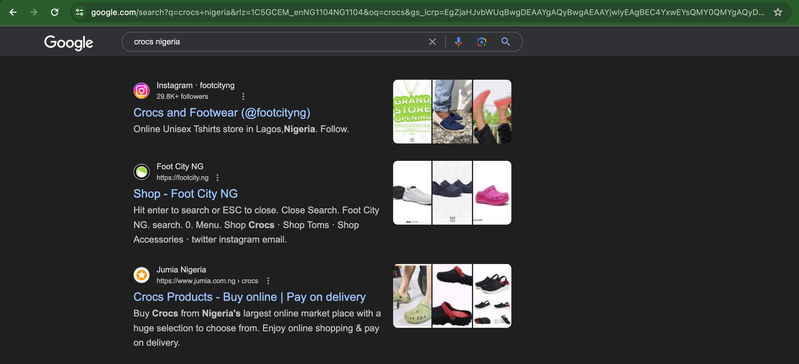Open navy blue shoes on gravel thumbnail
799x364 pixels.
pyautogui.click(x=452, y=112)
